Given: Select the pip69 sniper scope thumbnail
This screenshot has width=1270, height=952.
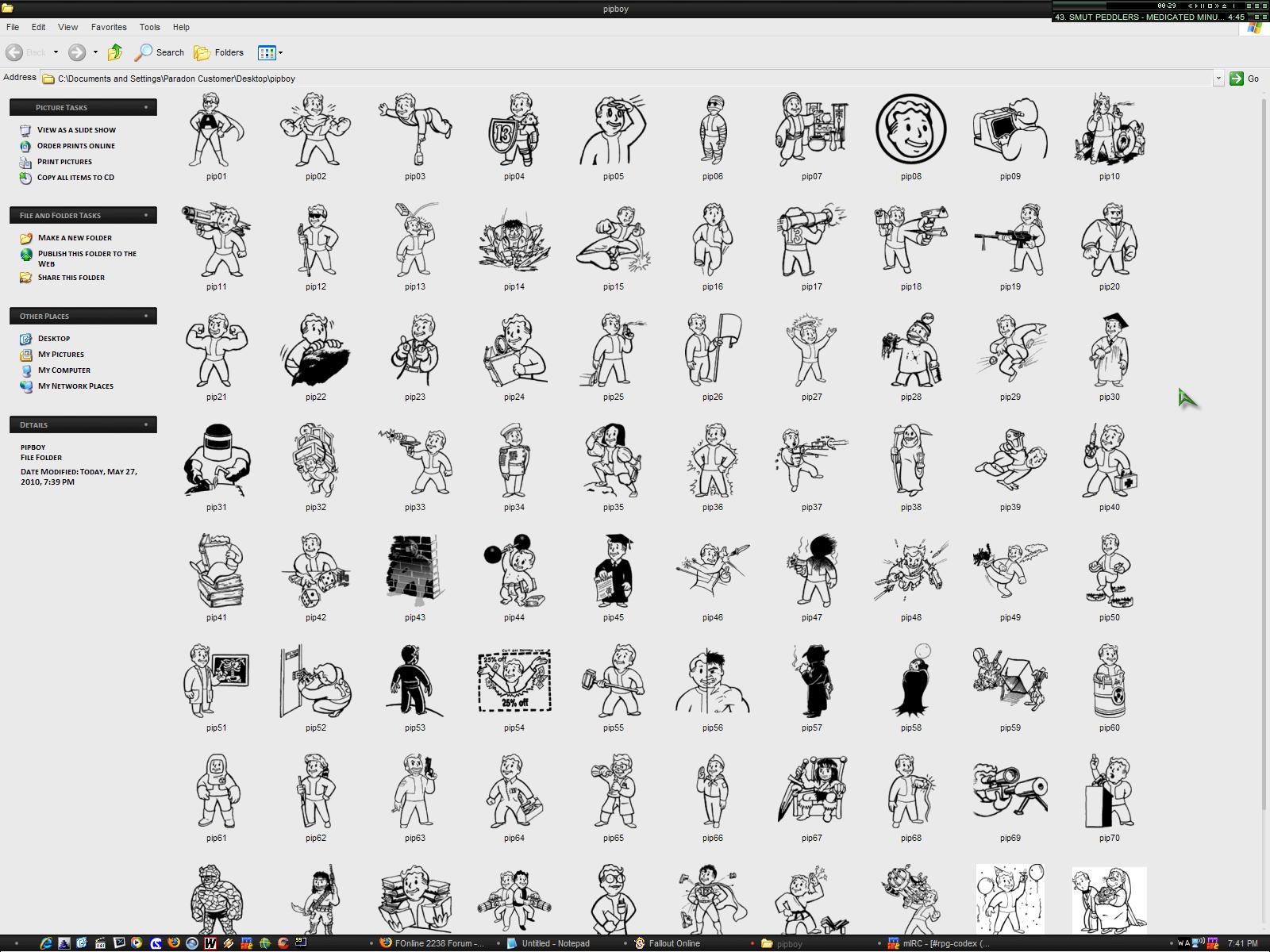Looking at the screenshot, I should coord(1010,791).
